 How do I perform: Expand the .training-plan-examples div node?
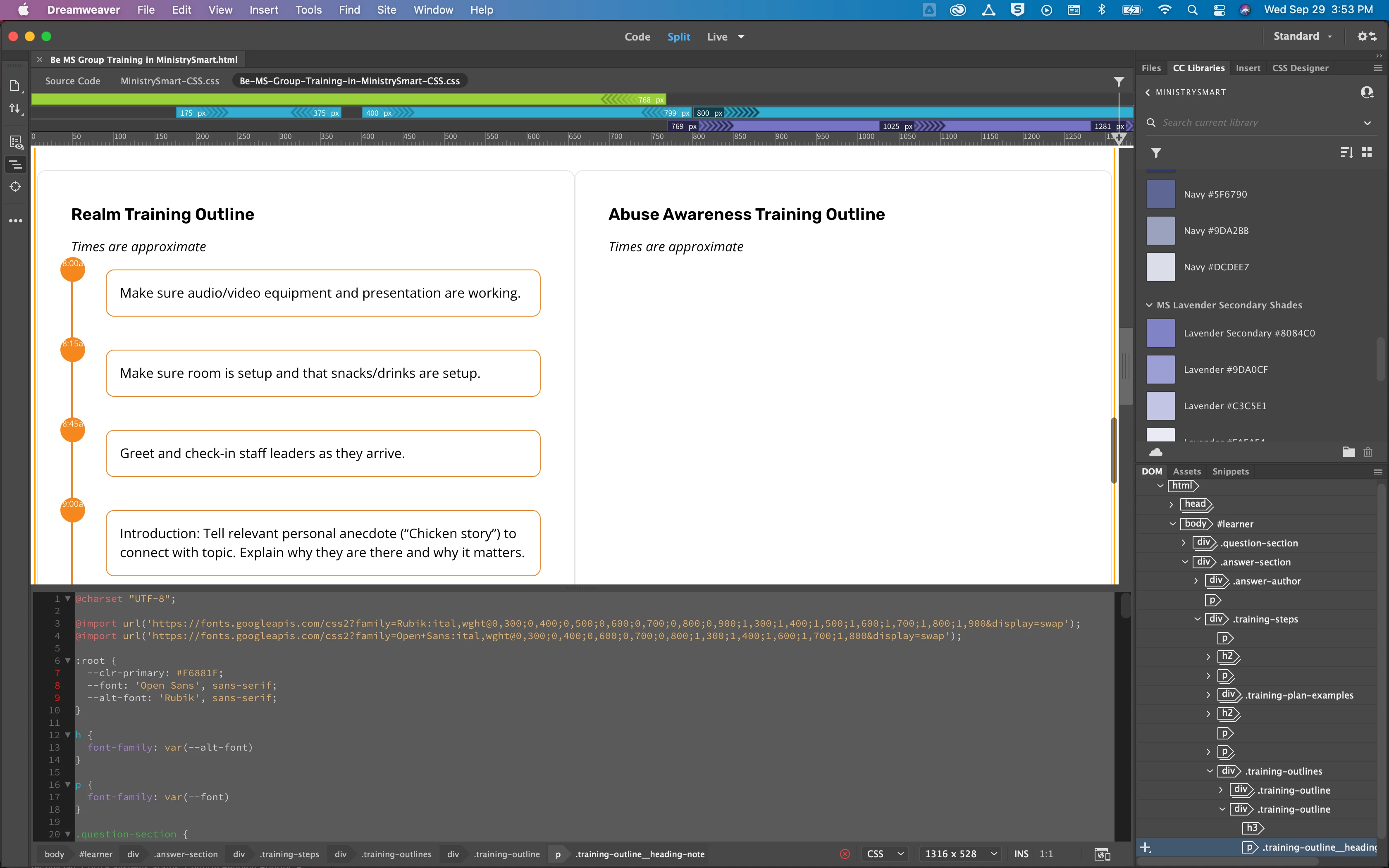[1208, 695]
